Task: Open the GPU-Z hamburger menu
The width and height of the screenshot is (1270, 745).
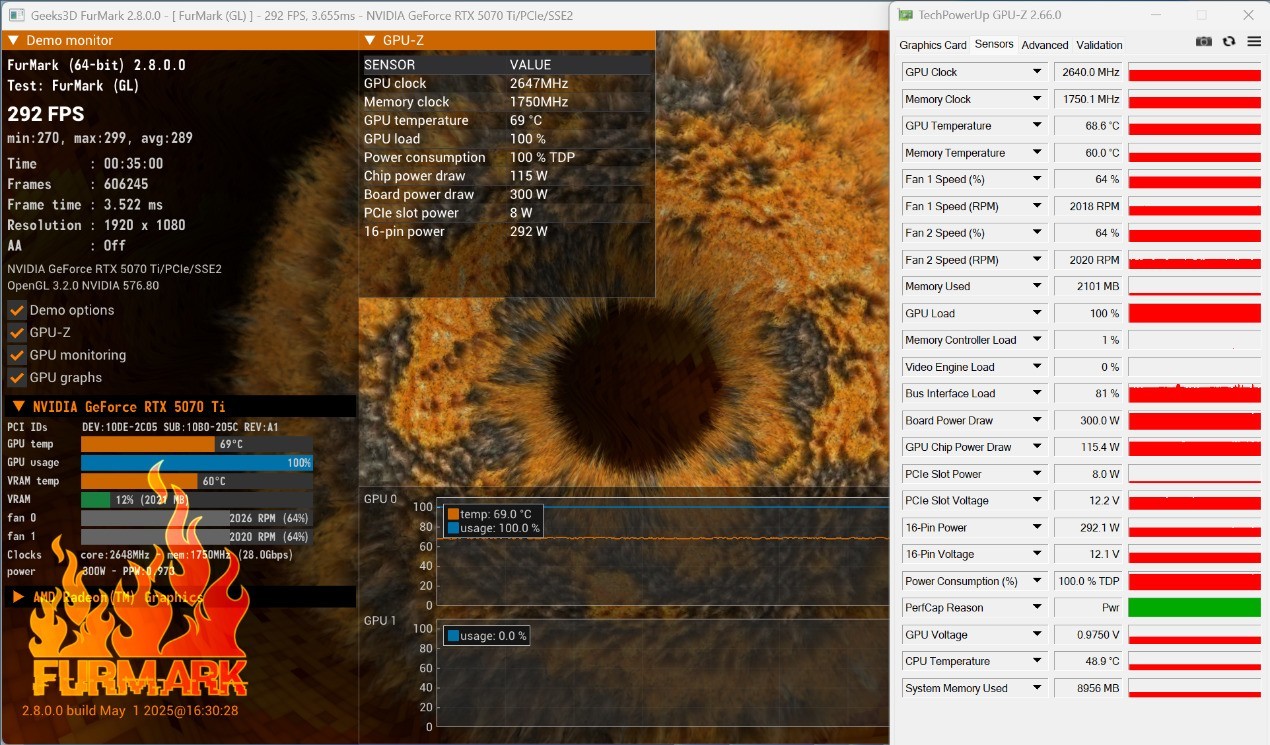Action: click(x=1254, y=42)
